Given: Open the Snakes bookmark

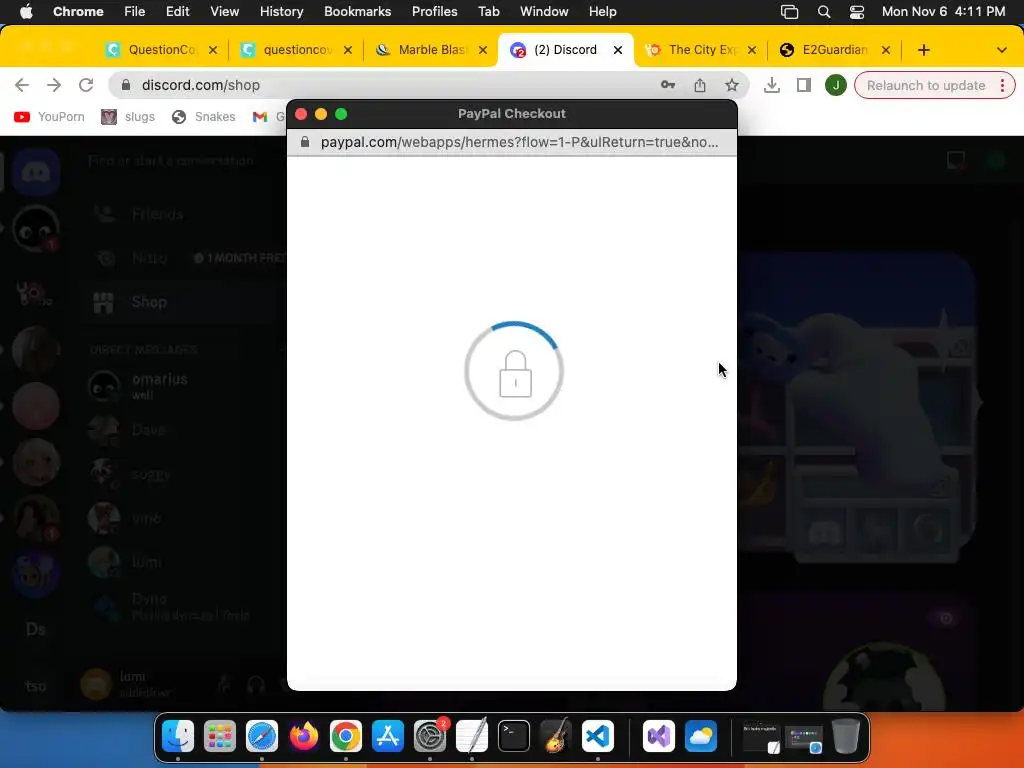Looking at the screenshot, I should click(x=203, y=117).
